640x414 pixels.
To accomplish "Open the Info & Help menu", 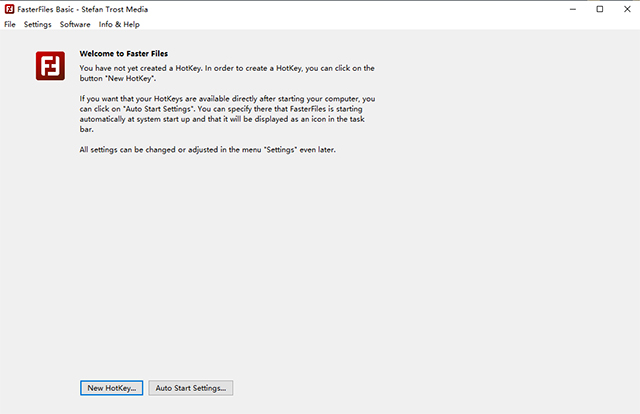I will click(119, 24).
